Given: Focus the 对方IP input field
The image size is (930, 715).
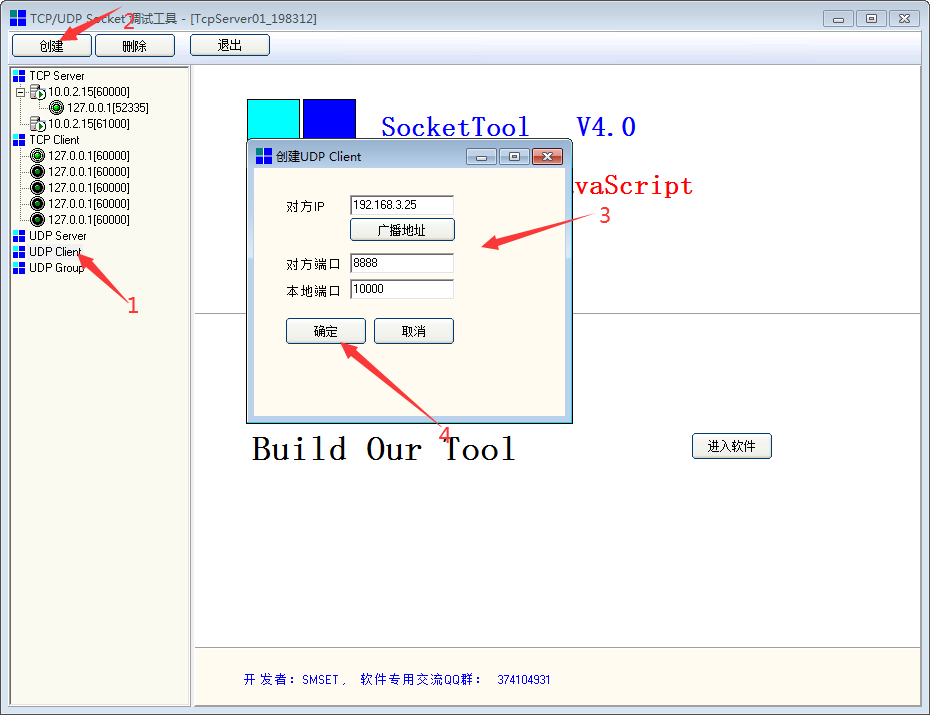Looking at the screenshot, I should pyautogui.click(x=402, y=204).
